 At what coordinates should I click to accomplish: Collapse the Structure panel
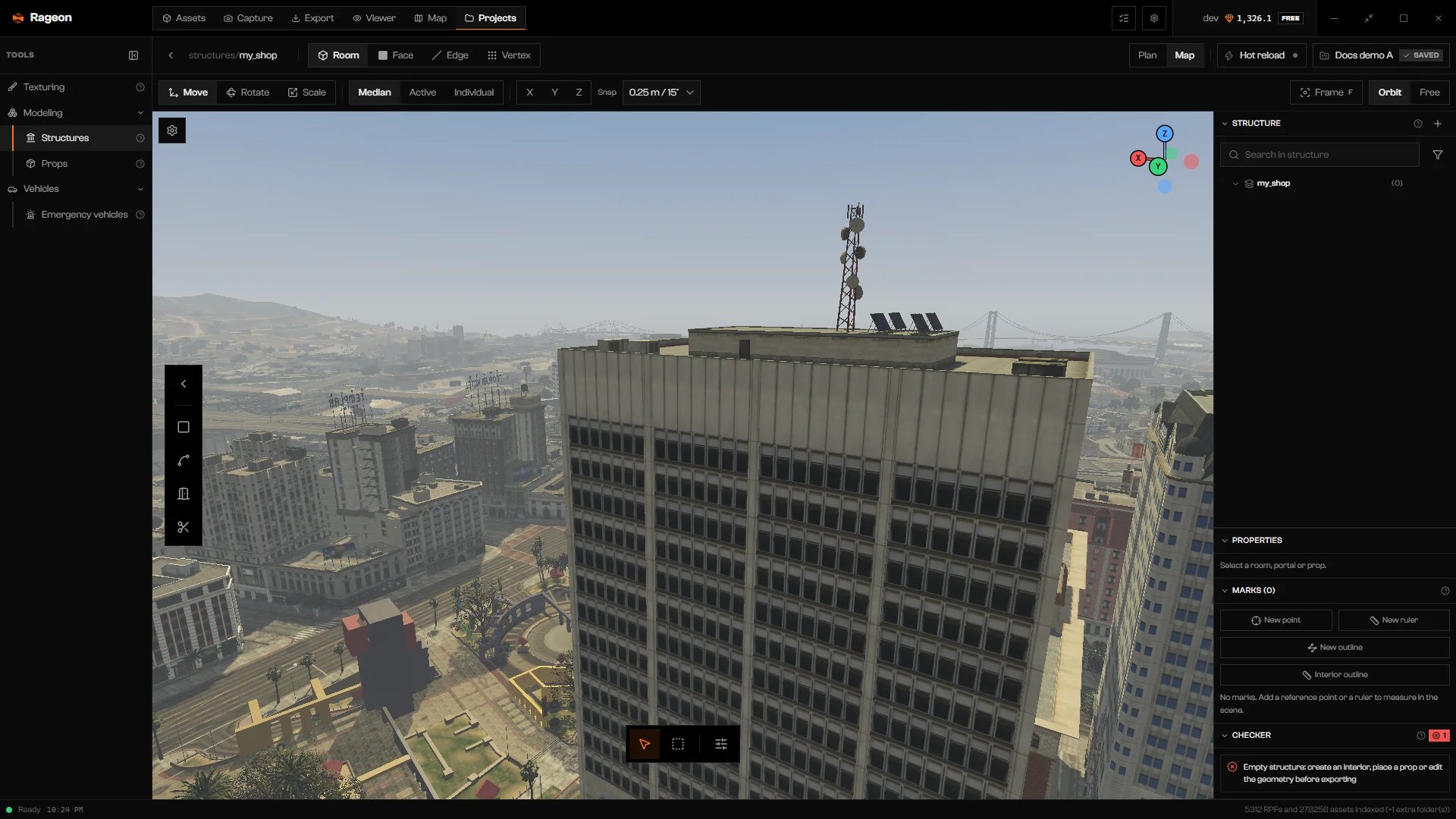point(1225,124)
